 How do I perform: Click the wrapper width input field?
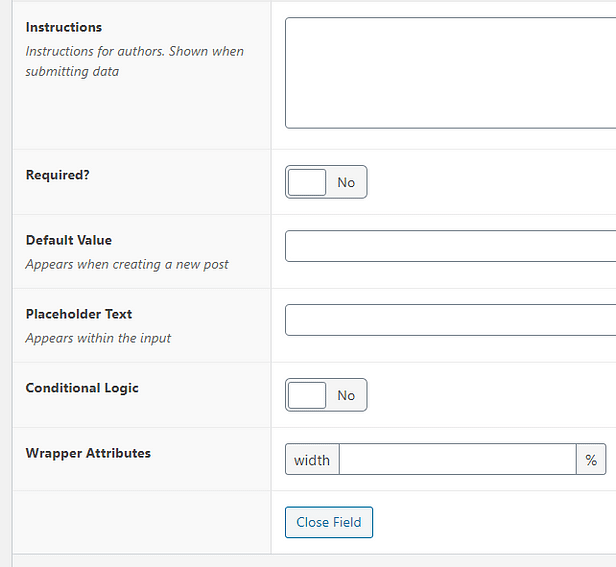(x=457, y=460)
